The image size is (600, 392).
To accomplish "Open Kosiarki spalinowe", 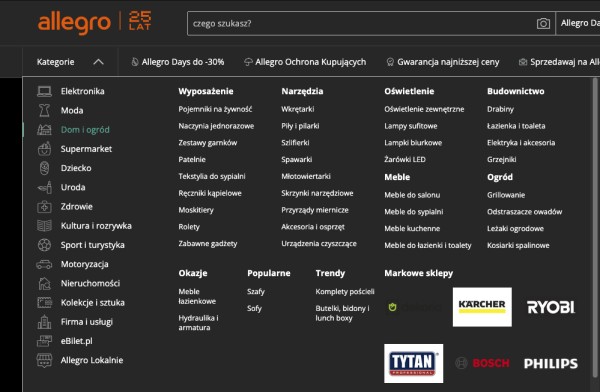I will click(518, 245).
